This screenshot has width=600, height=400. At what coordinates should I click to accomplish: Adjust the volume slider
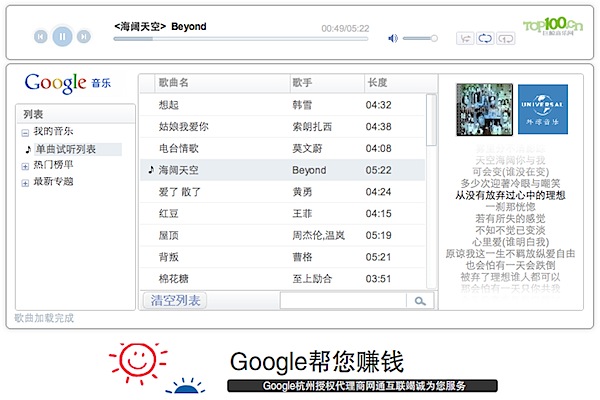(x=421, y=38)
